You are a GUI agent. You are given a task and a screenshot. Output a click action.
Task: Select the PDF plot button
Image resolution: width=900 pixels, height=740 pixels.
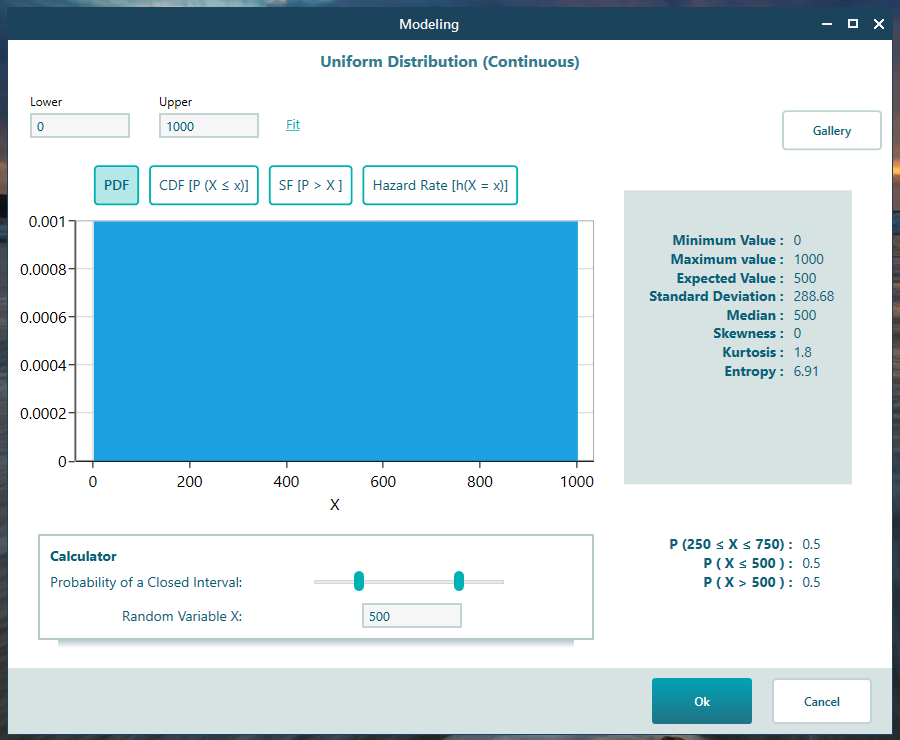pos(116,185)
